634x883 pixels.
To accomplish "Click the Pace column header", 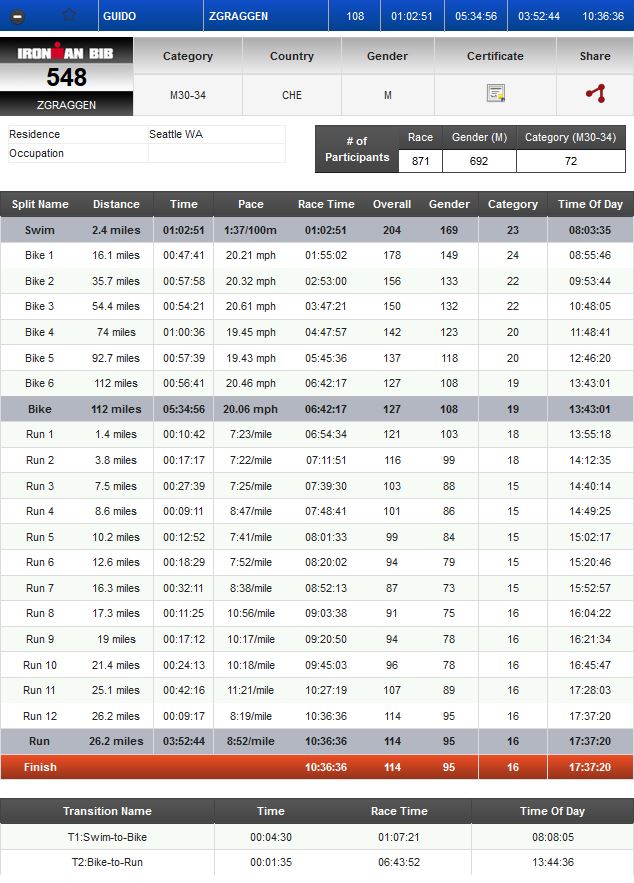I will pyautogui.click(x=251, y=204).
